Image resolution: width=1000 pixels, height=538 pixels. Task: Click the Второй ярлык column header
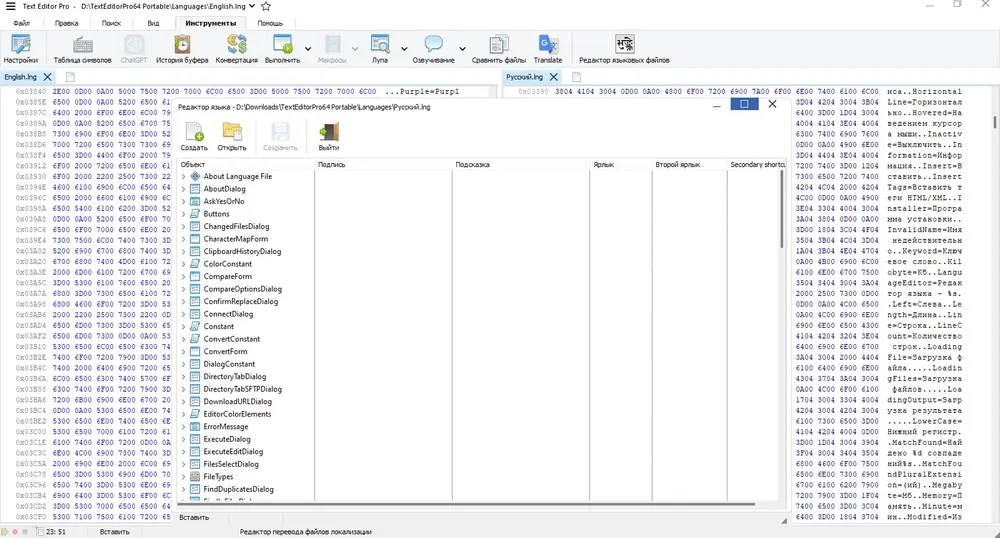(x=689, y=164)
